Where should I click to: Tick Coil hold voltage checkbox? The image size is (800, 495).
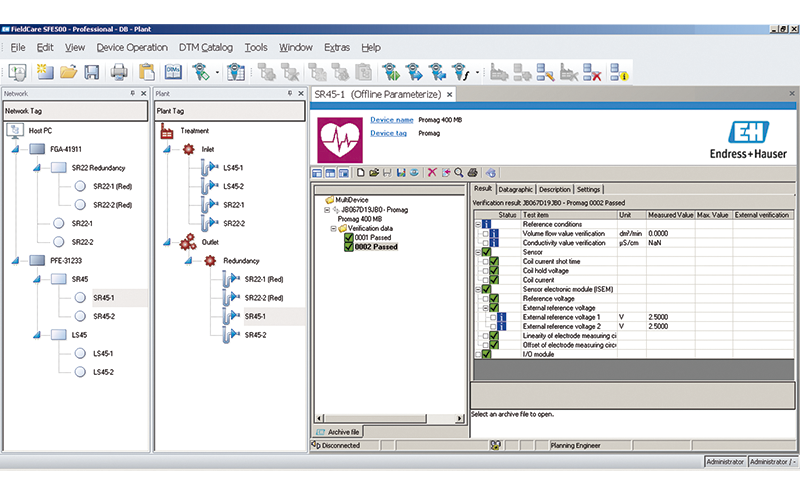tap(486, 271)
